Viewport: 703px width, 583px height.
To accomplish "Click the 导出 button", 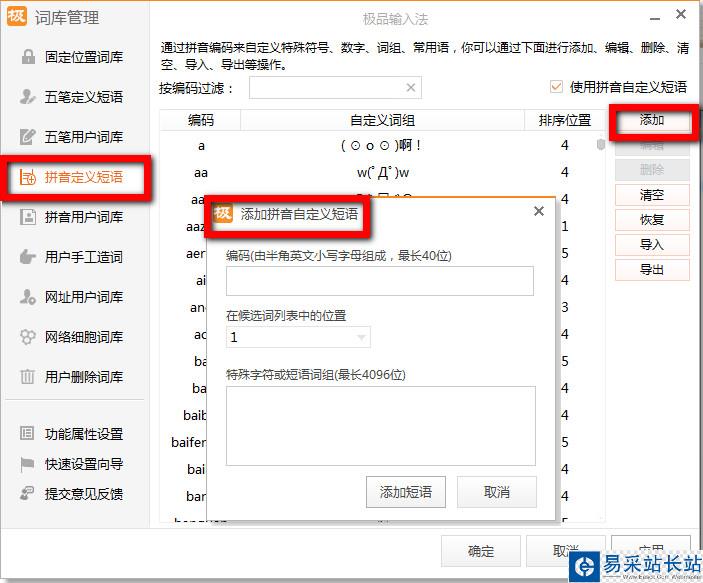I will tap(652, 270).
